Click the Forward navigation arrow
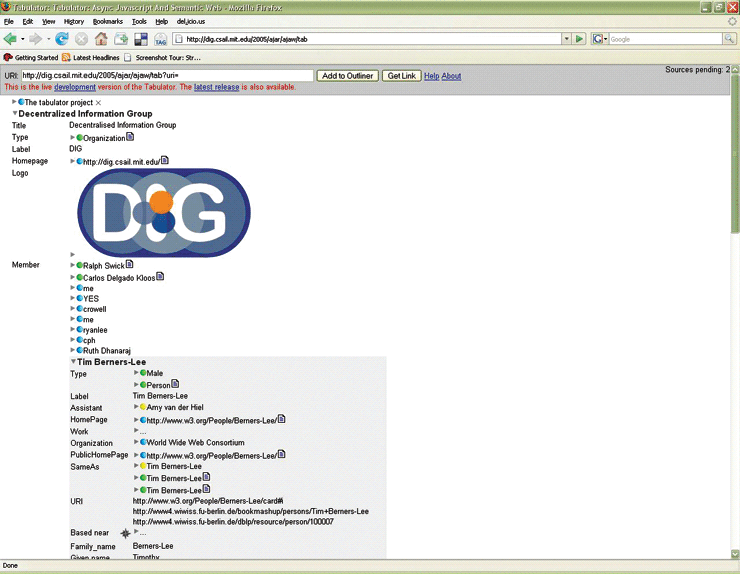This screenshot has width=740, height=574. [x=35, y=39]
